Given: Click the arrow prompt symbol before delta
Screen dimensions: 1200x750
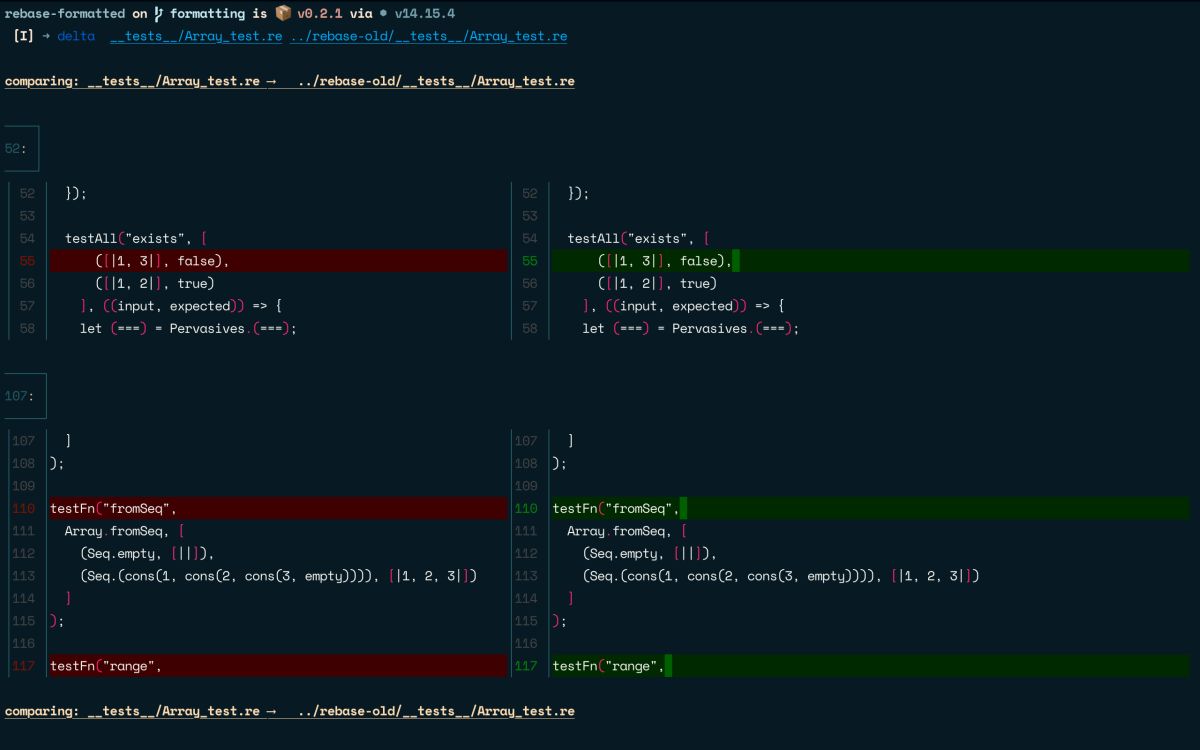Looking at the screenshot, I should tap(45, 36).
